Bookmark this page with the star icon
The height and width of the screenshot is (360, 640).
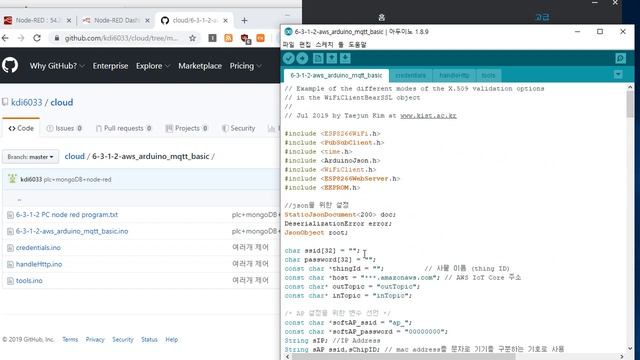pyautogui.click(x=192, y=38)
